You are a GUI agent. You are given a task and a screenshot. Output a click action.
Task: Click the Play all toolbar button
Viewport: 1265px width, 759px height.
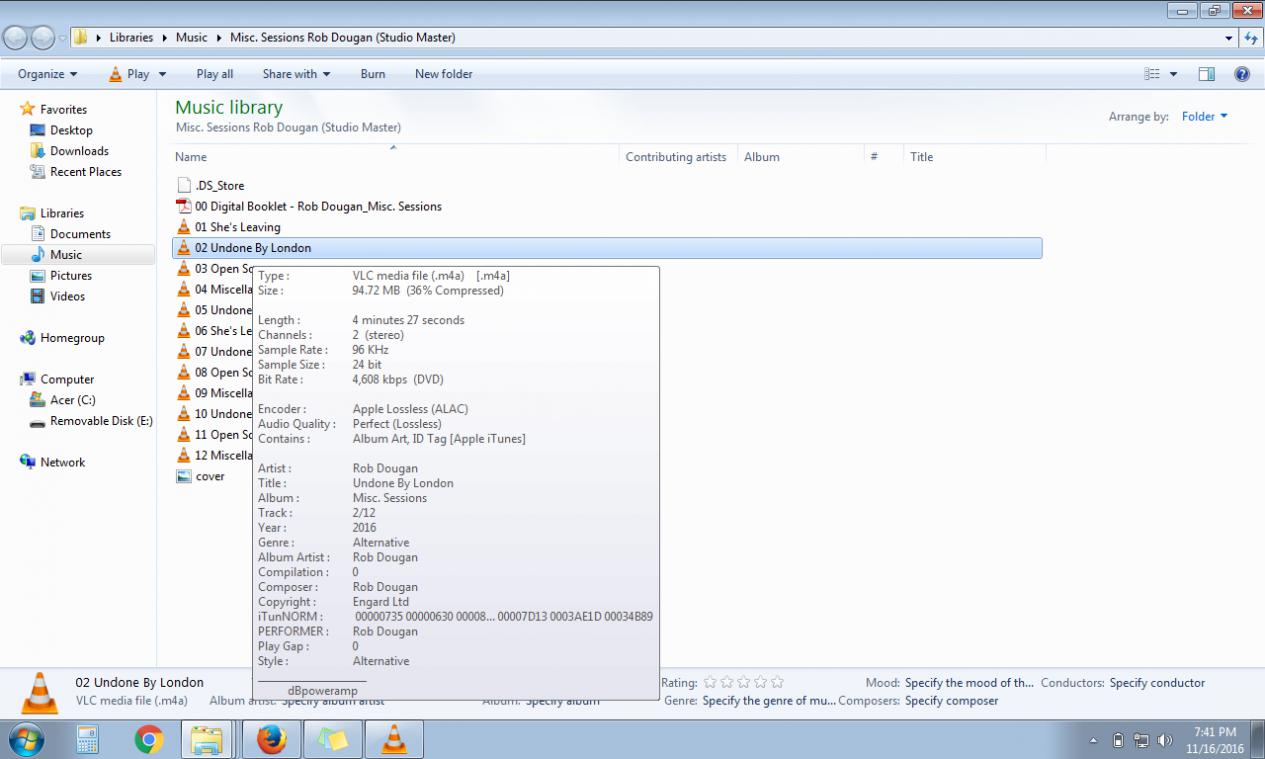click(x=215, y=74)
